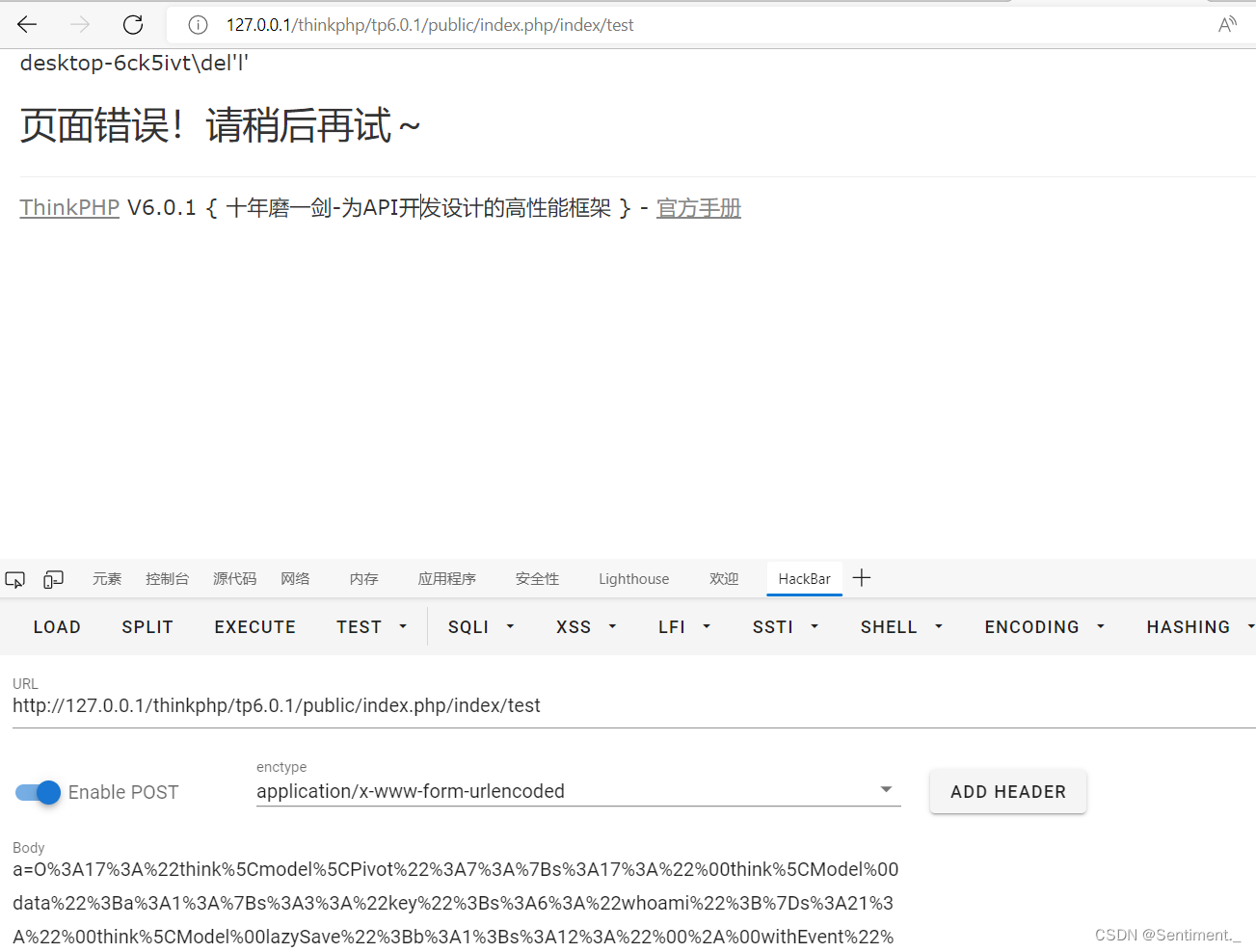Expand the ENCODING dropdown menu
1256x952 pixels.
(x=1045, y=627)
